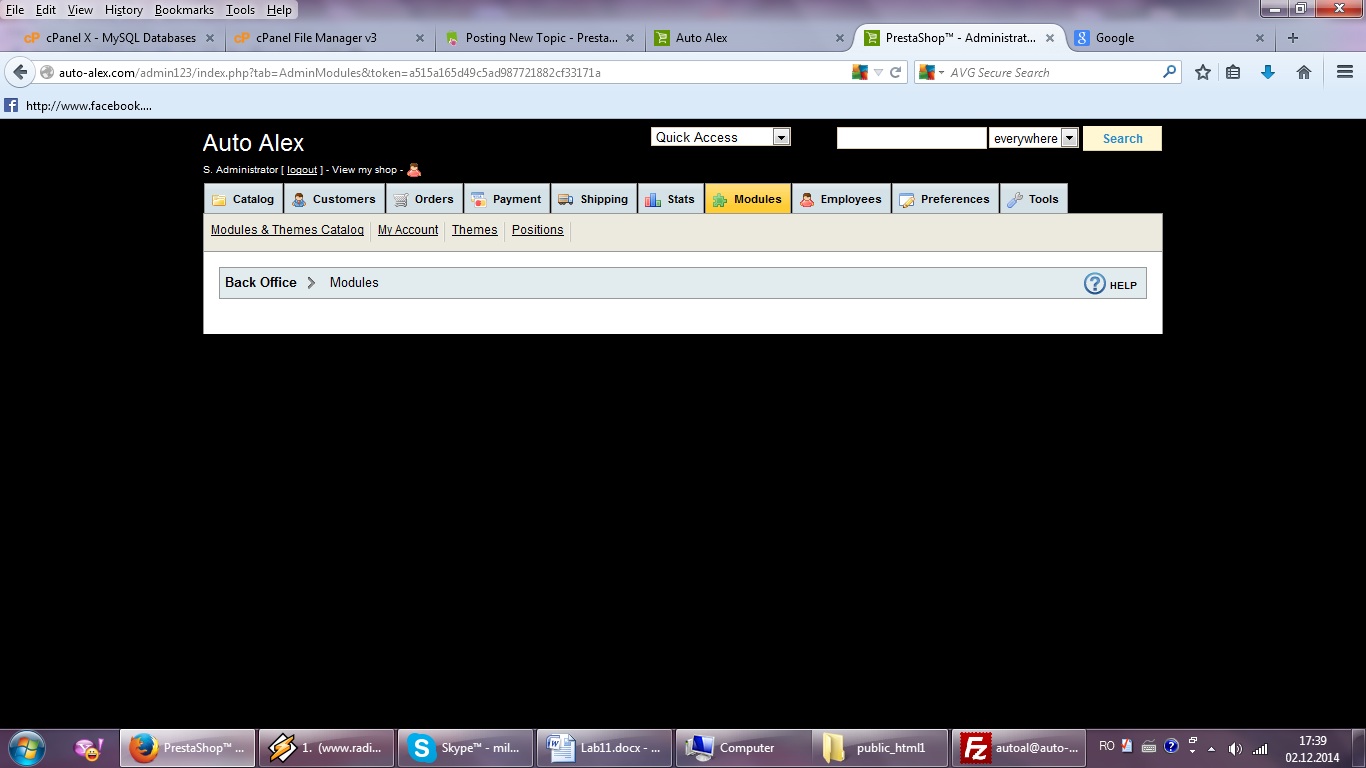Viewport: 1366px width, 768px height.
Task: Open the 'everywhere' search scope dropdown
Action: point(1069,138)
